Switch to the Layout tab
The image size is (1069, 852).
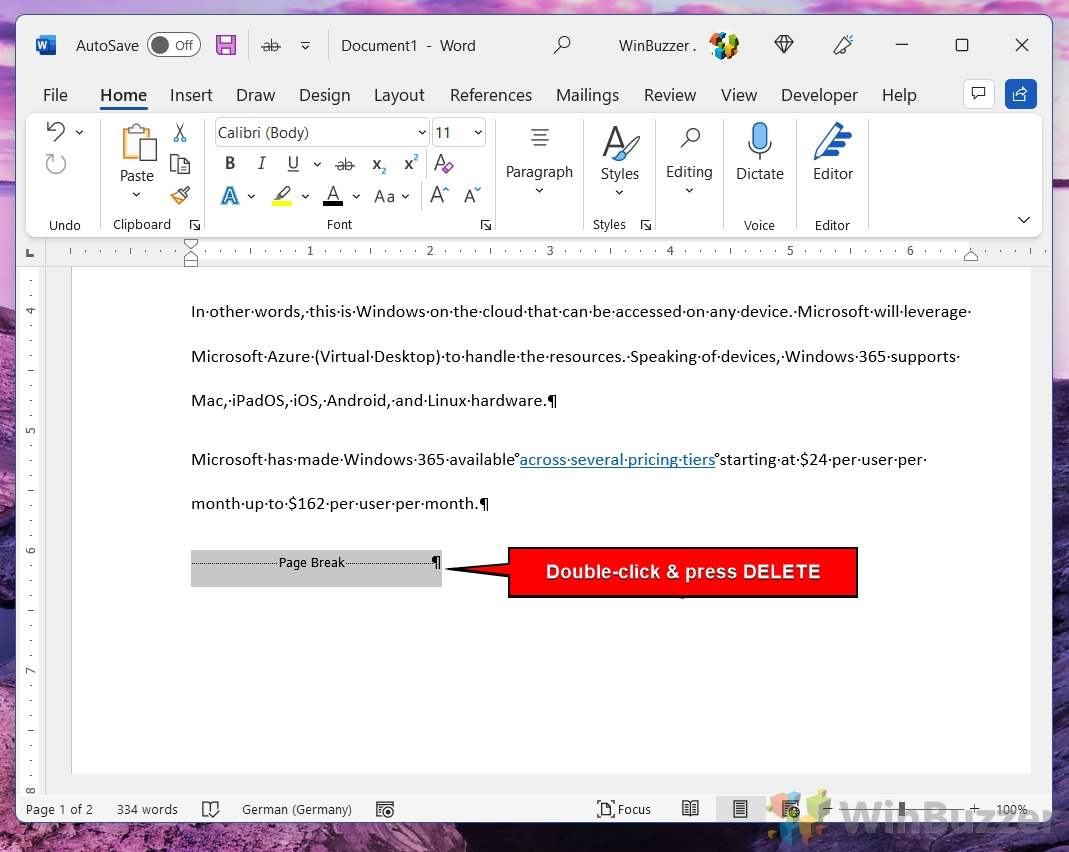[399, 95]
